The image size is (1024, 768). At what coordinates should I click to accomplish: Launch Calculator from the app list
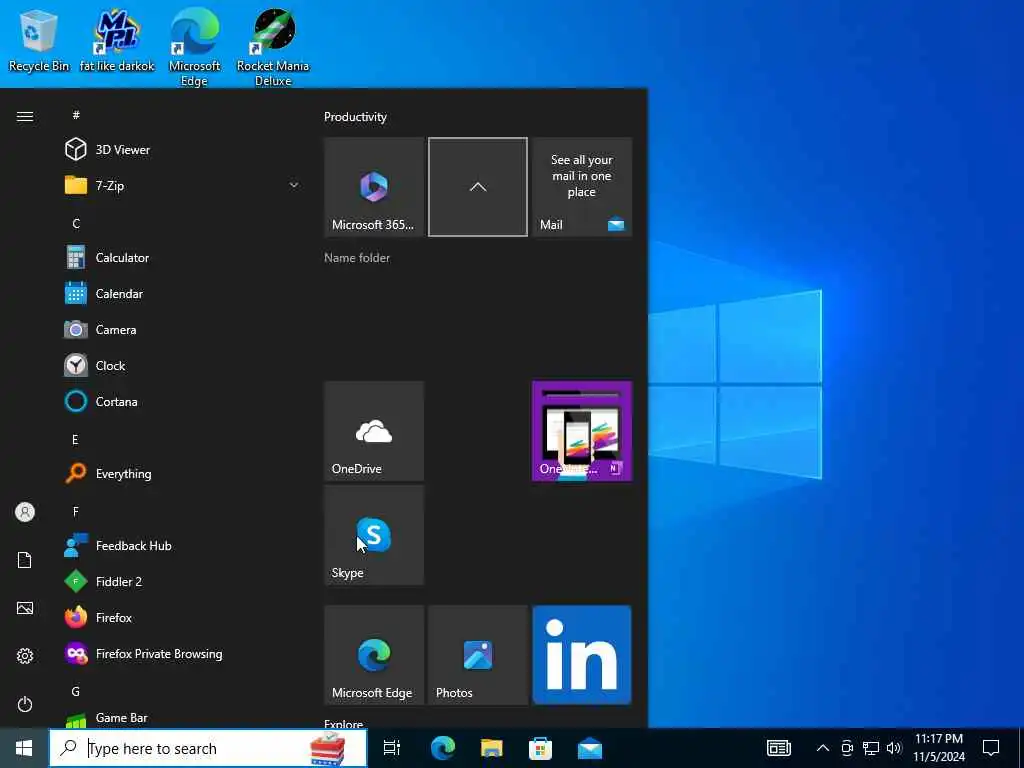click(x=183, y=257)
